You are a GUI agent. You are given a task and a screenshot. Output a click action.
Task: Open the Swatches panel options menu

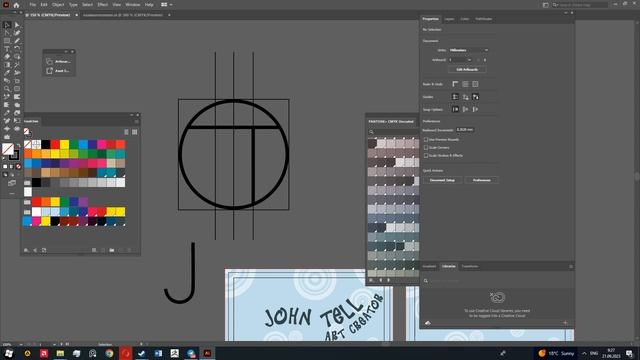pos(136,121)
